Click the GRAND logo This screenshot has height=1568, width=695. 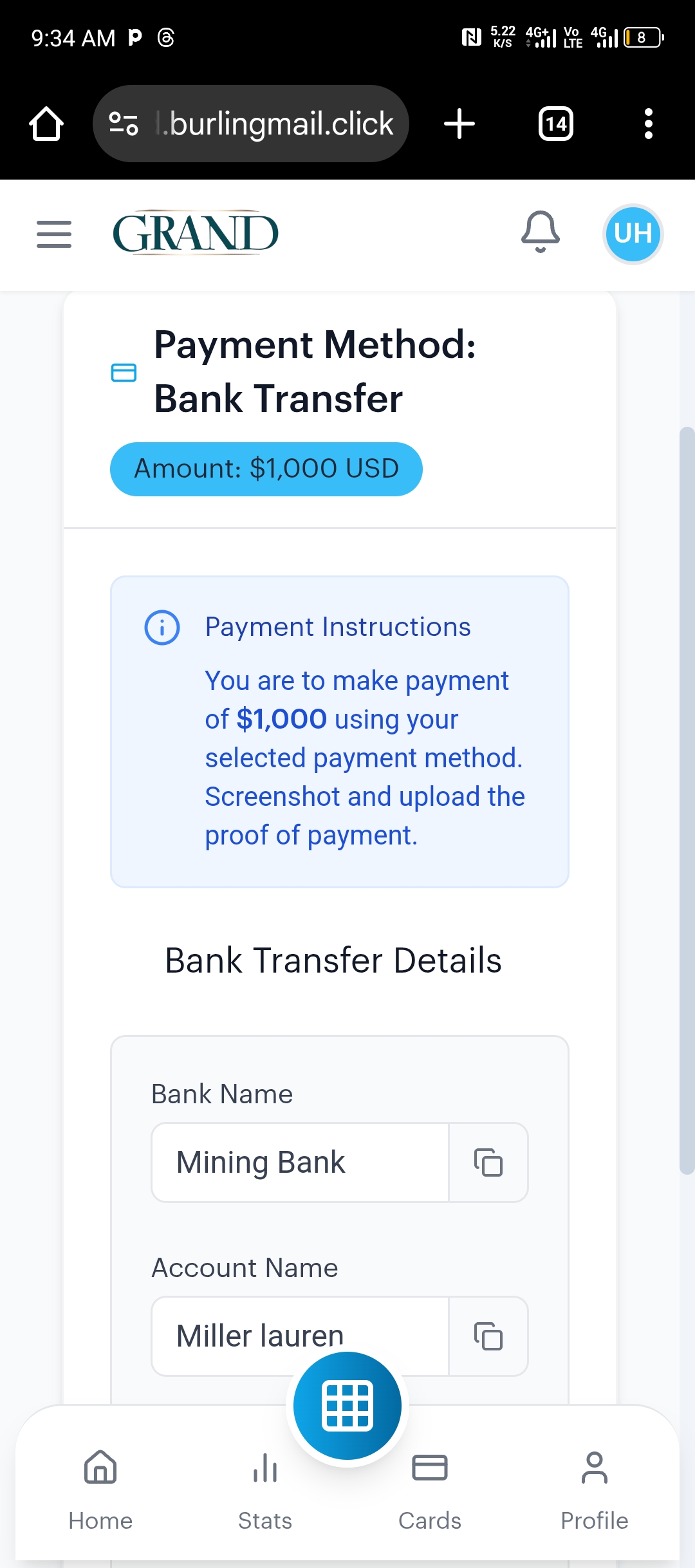click(x=196, y=233)
